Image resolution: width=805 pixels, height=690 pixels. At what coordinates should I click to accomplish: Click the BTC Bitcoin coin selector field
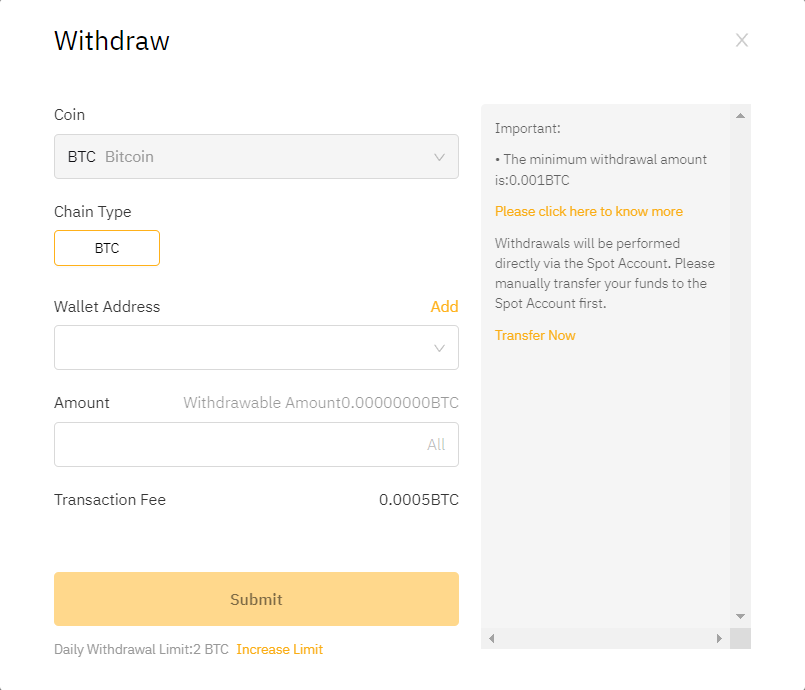tap(256, 157)
